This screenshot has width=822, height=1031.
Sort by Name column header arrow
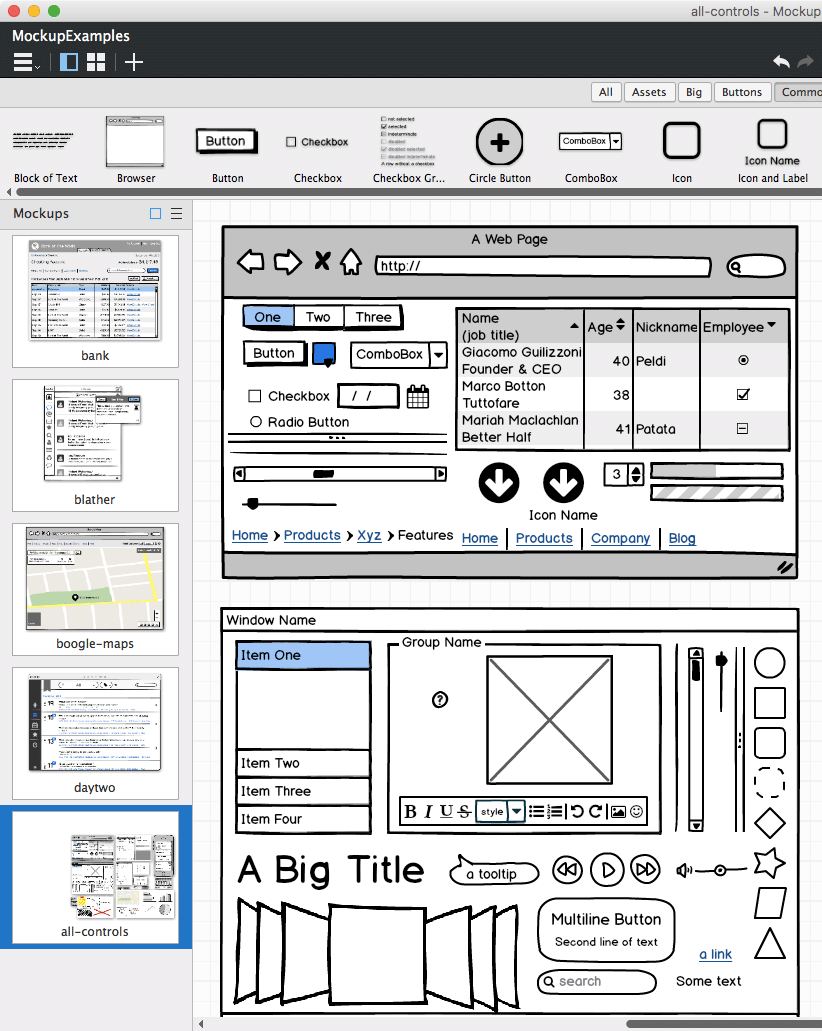click(x=574, y=326)
